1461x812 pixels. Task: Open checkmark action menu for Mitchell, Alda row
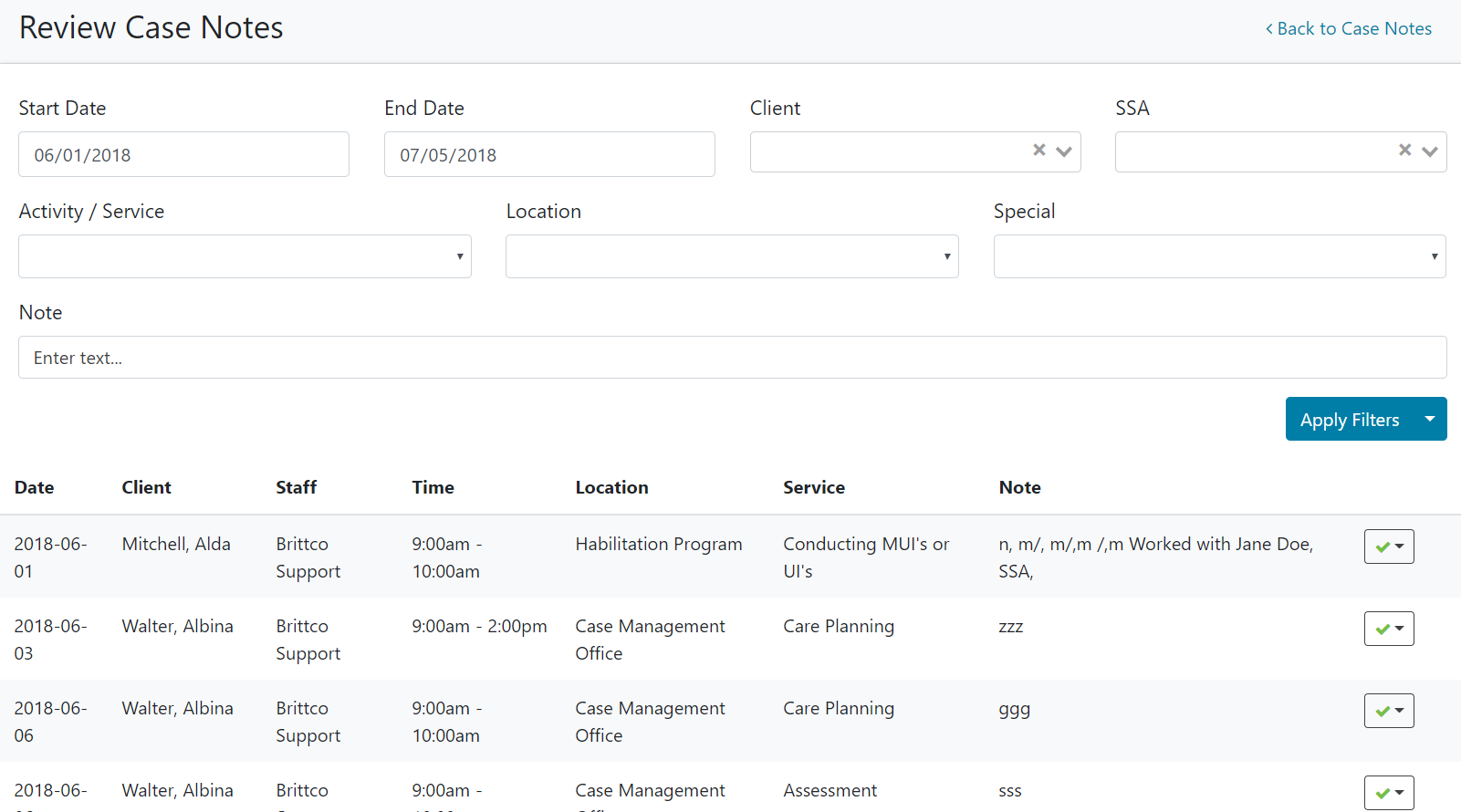1388,547
